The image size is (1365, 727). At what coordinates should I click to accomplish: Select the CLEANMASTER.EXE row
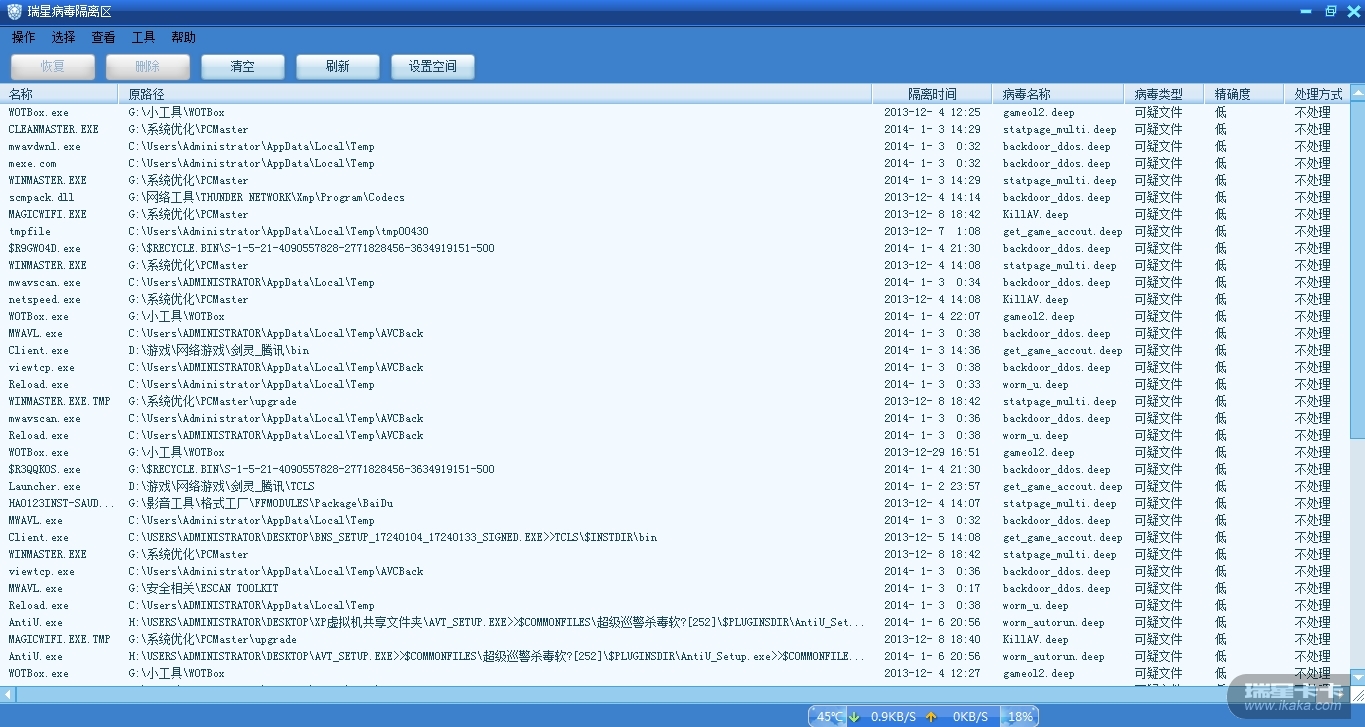[675, 129]
